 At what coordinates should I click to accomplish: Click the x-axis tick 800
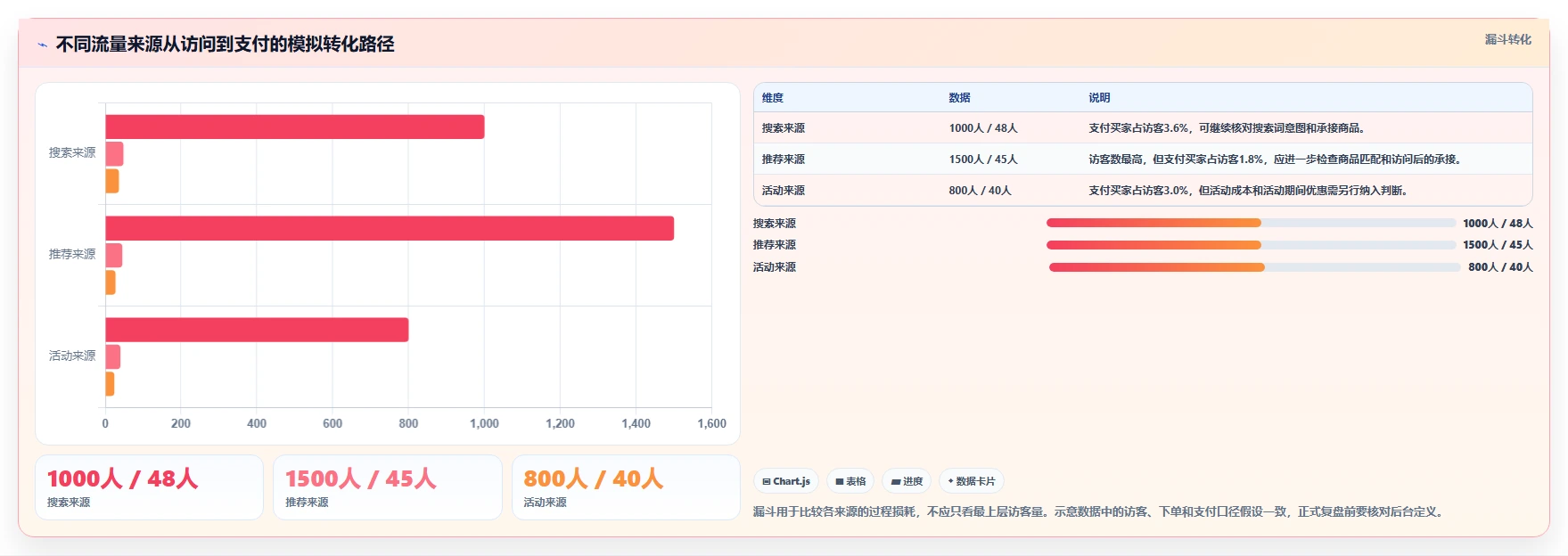[x=408, y=424]
